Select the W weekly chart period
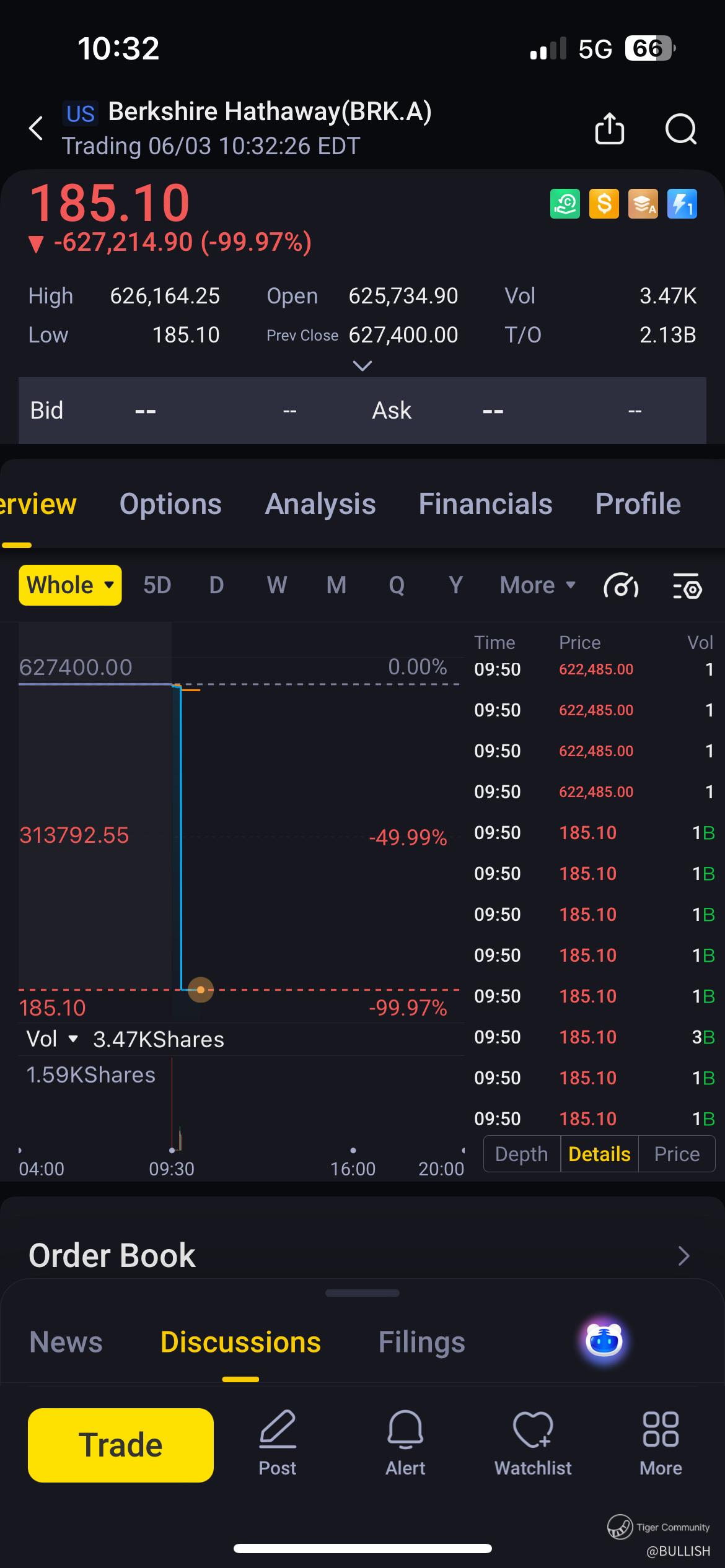The height and width of the screenshot is (1568, 725). [277, 585]
